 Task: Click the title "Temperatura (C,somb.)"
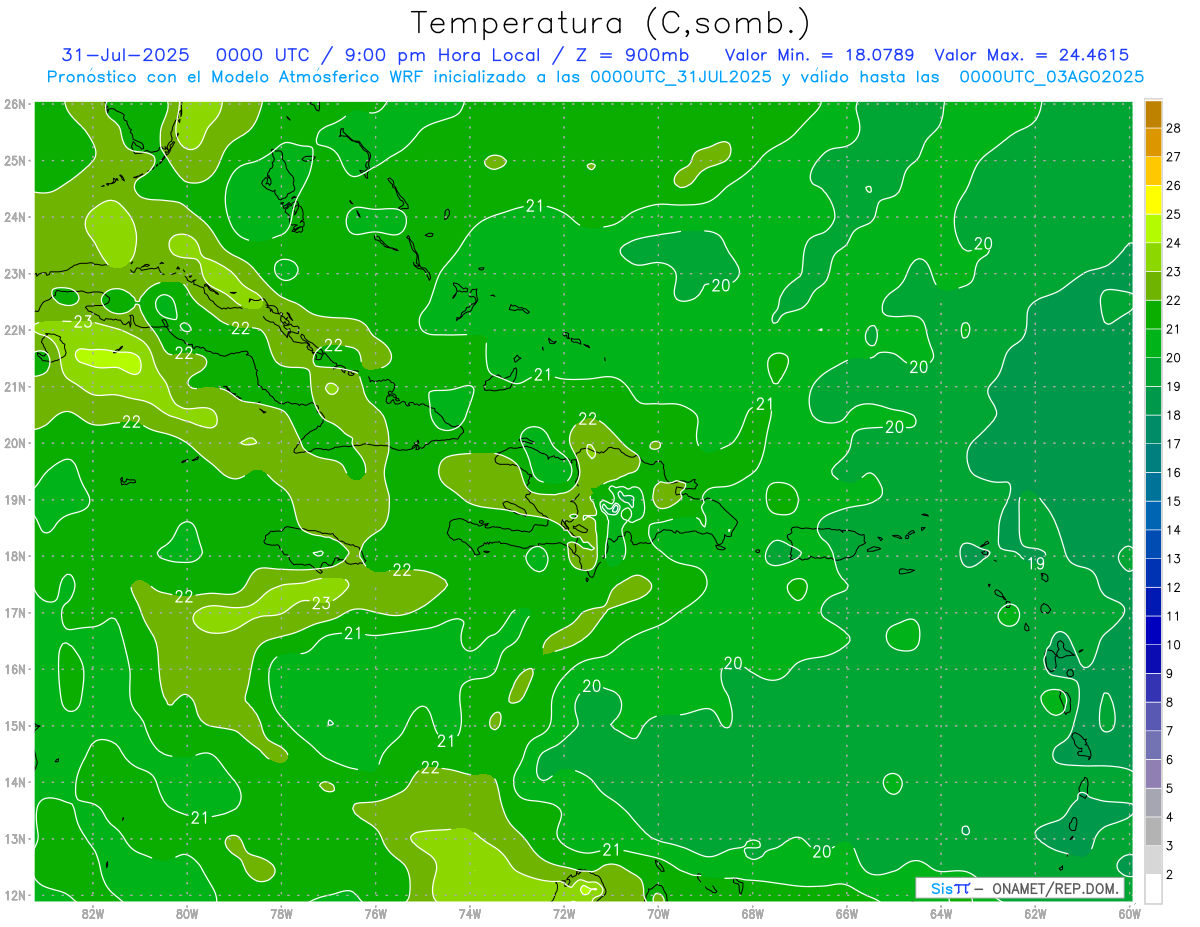click(x=611, y=23)
